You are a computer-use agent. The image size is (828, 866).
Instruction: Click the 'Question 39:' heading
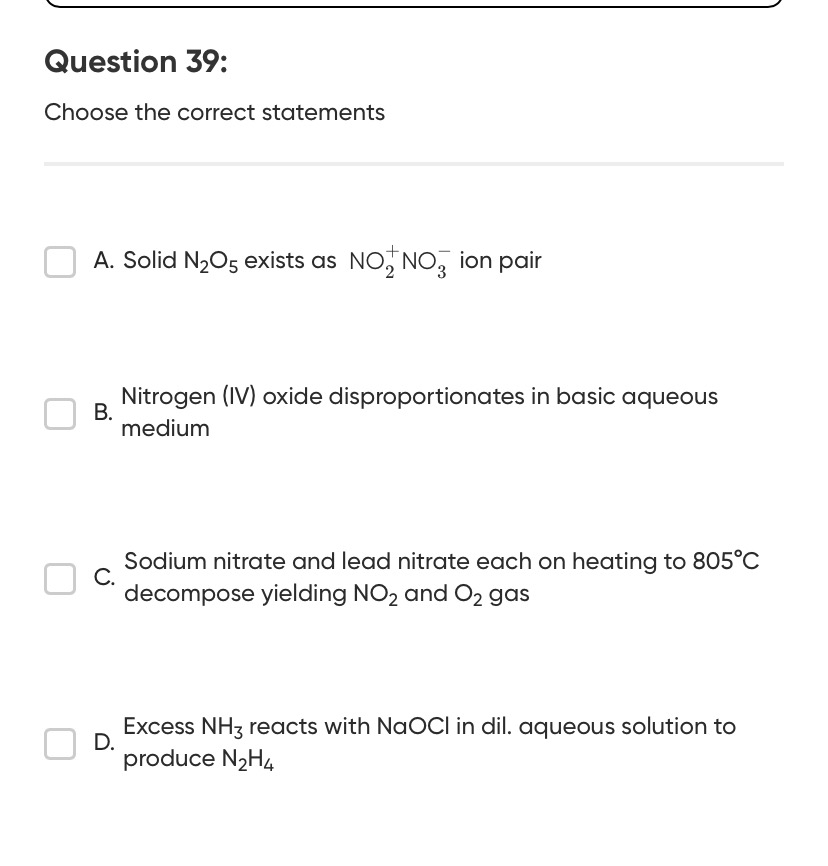136,61
